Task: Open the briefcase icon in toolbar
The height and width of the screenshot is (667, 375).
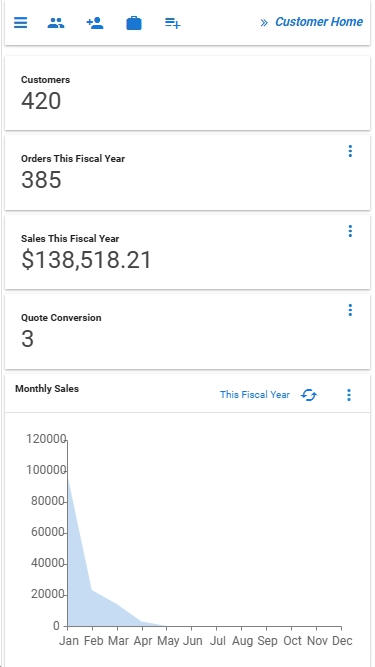Action: click(134, 23)
